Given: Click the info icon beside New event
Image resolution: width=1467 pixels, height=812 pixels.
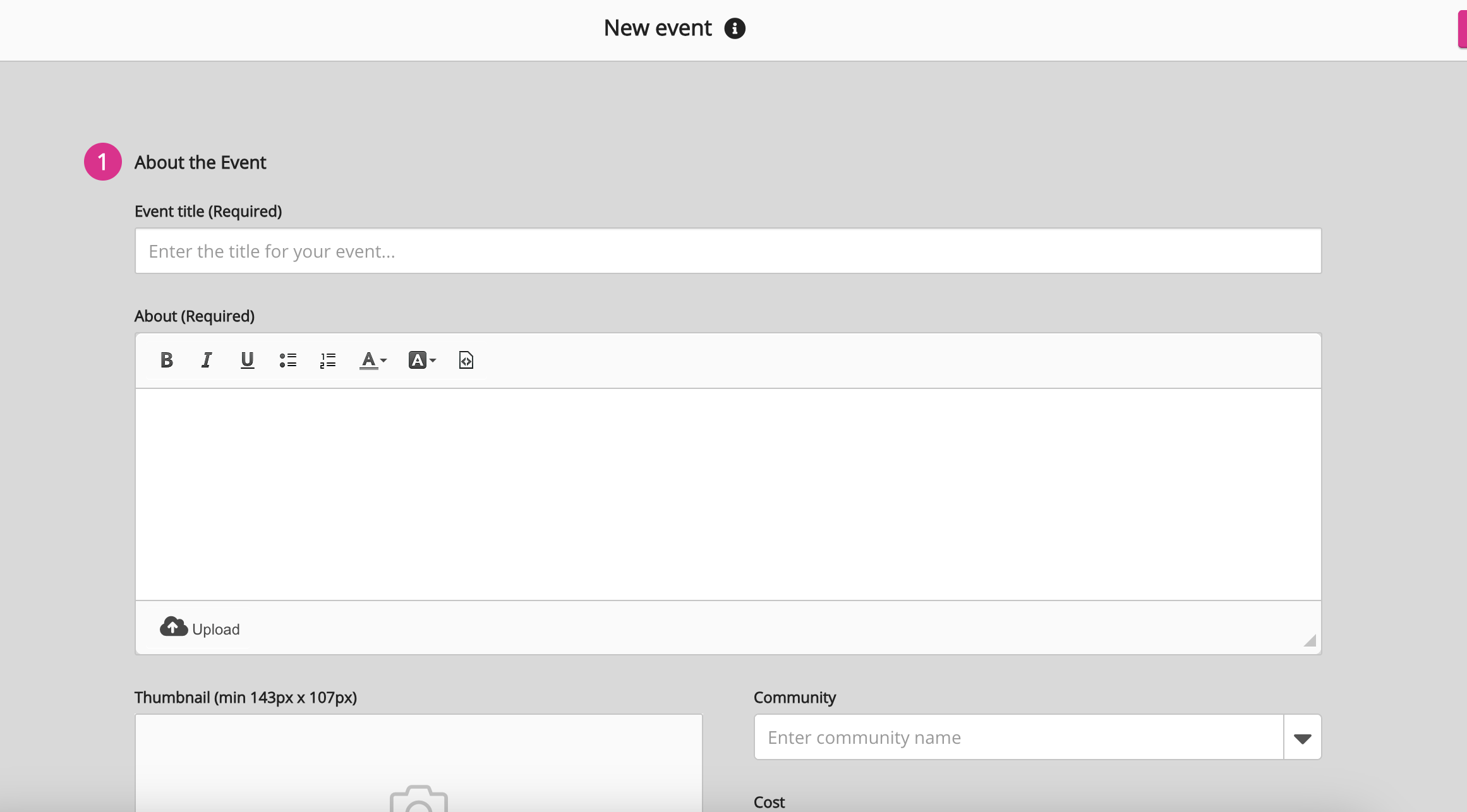Looking at the screenshot, I should coord(734,28).
